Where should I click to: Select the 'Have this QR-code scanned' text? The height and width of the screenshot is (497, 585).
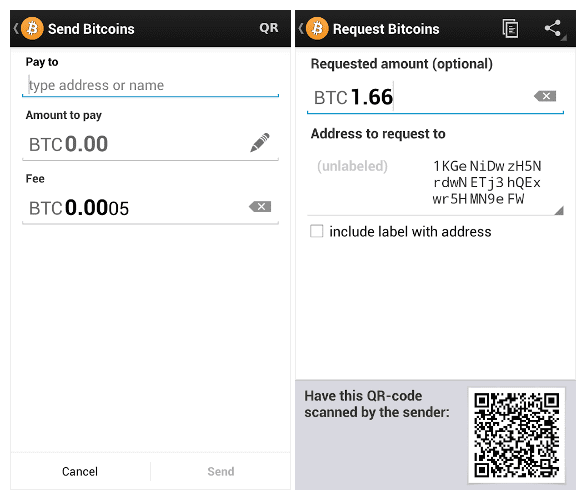pyautogui.click(x=377, y=404)
